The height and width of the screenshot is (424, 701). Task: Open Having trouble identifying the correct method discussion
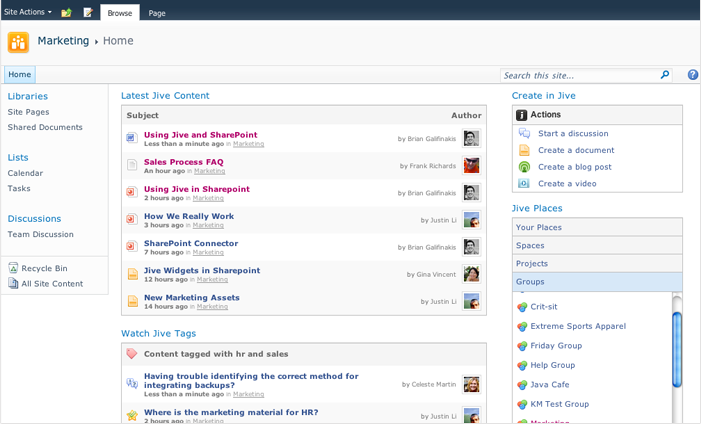click(251, 381)
